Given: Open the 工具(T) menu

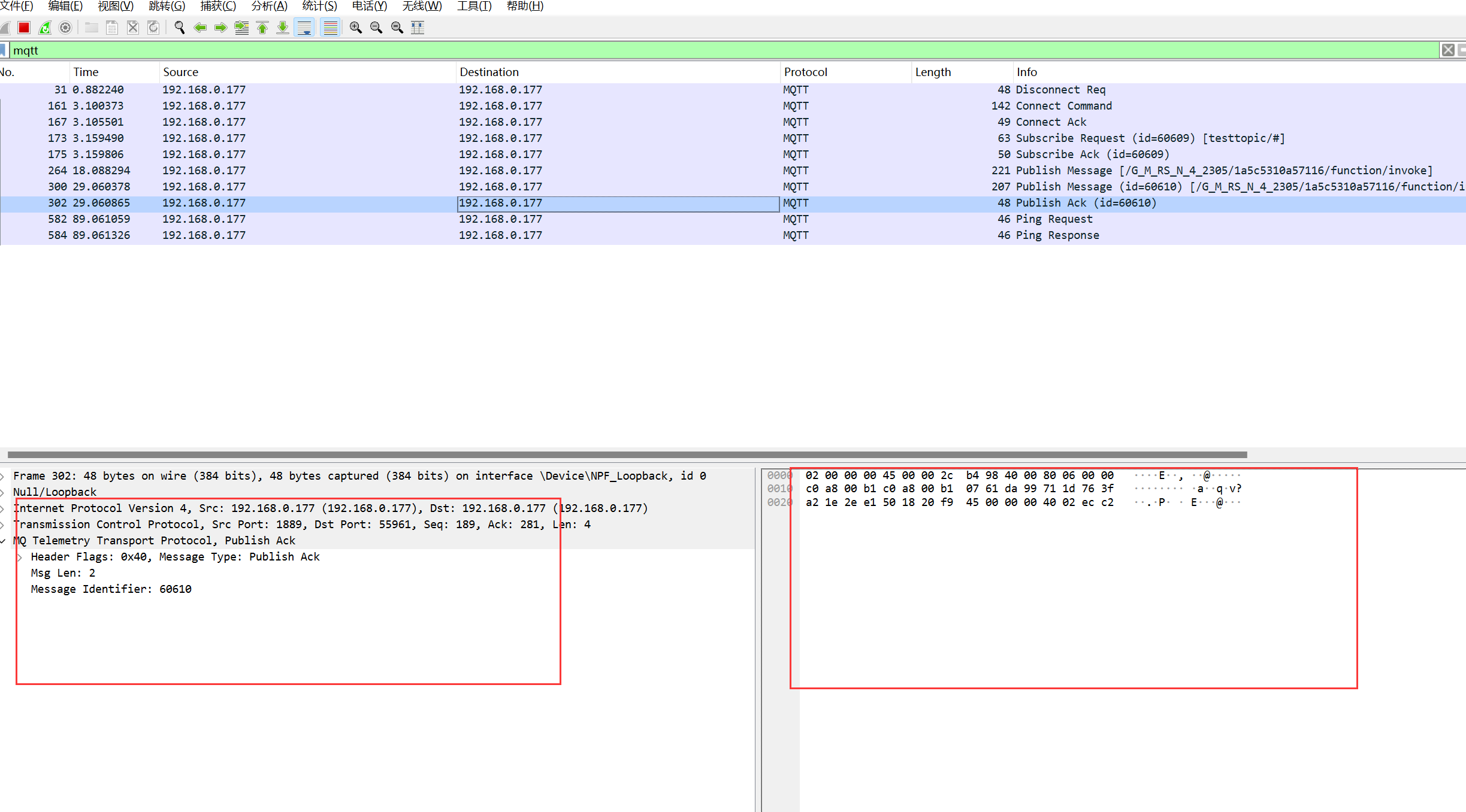Looking at the screenshot, I should pos(474,6).
